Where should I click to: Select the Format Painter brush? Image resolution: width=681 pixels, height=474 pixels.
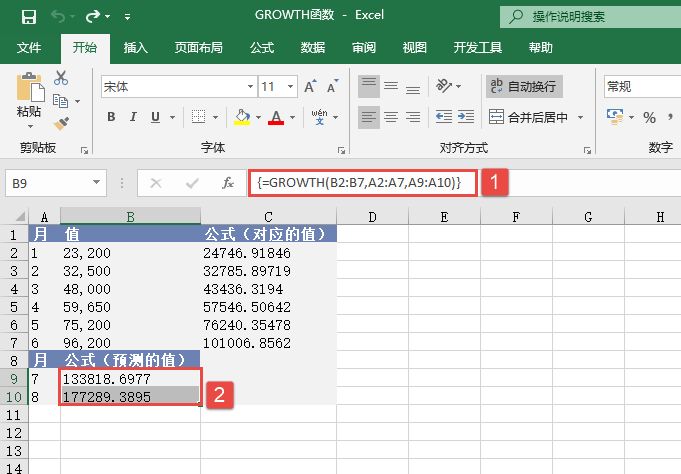point(61,123)
